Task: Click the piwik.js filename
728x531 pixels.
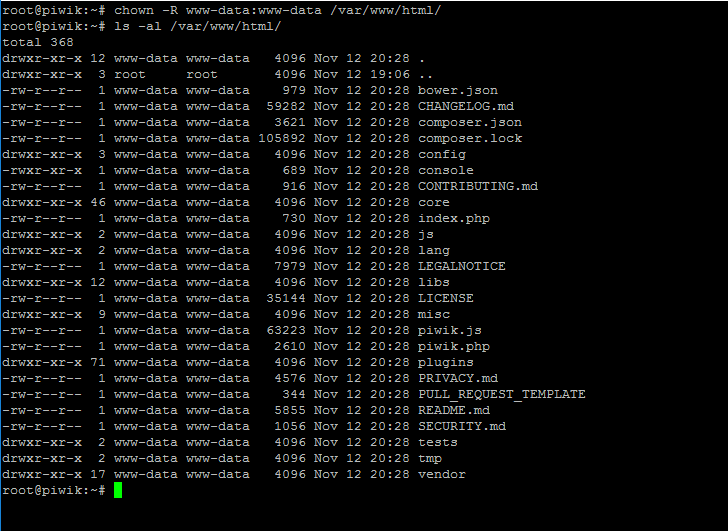Action: click(449, 330)
